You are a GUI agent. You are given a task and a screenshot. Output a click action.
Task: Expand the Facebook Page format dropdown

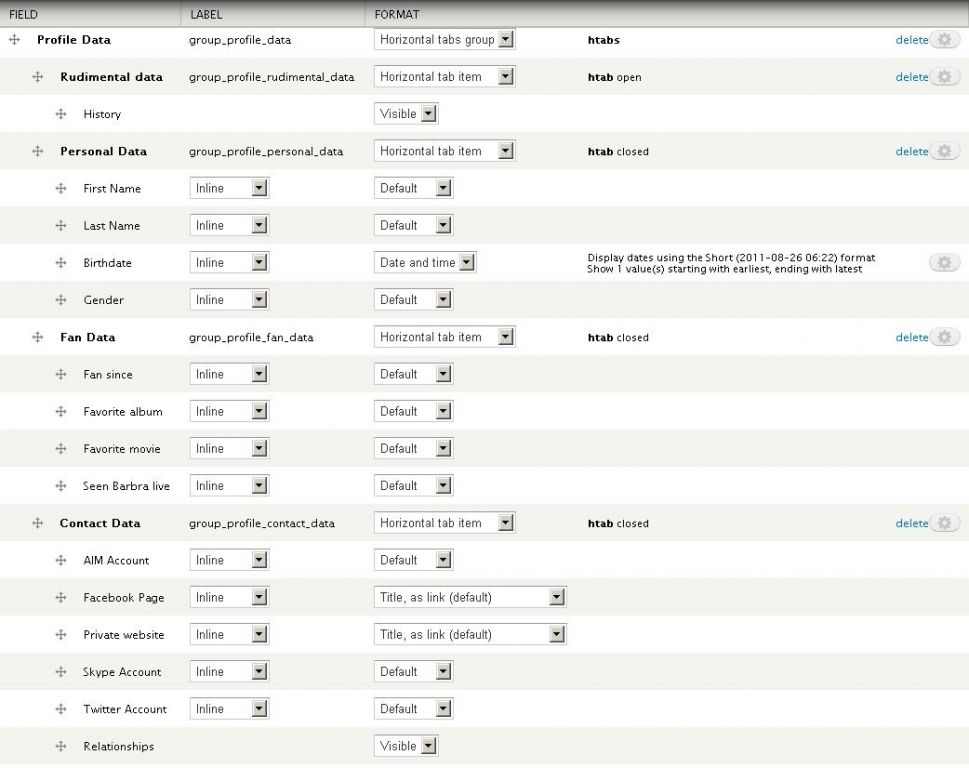(x=470, y=598)
